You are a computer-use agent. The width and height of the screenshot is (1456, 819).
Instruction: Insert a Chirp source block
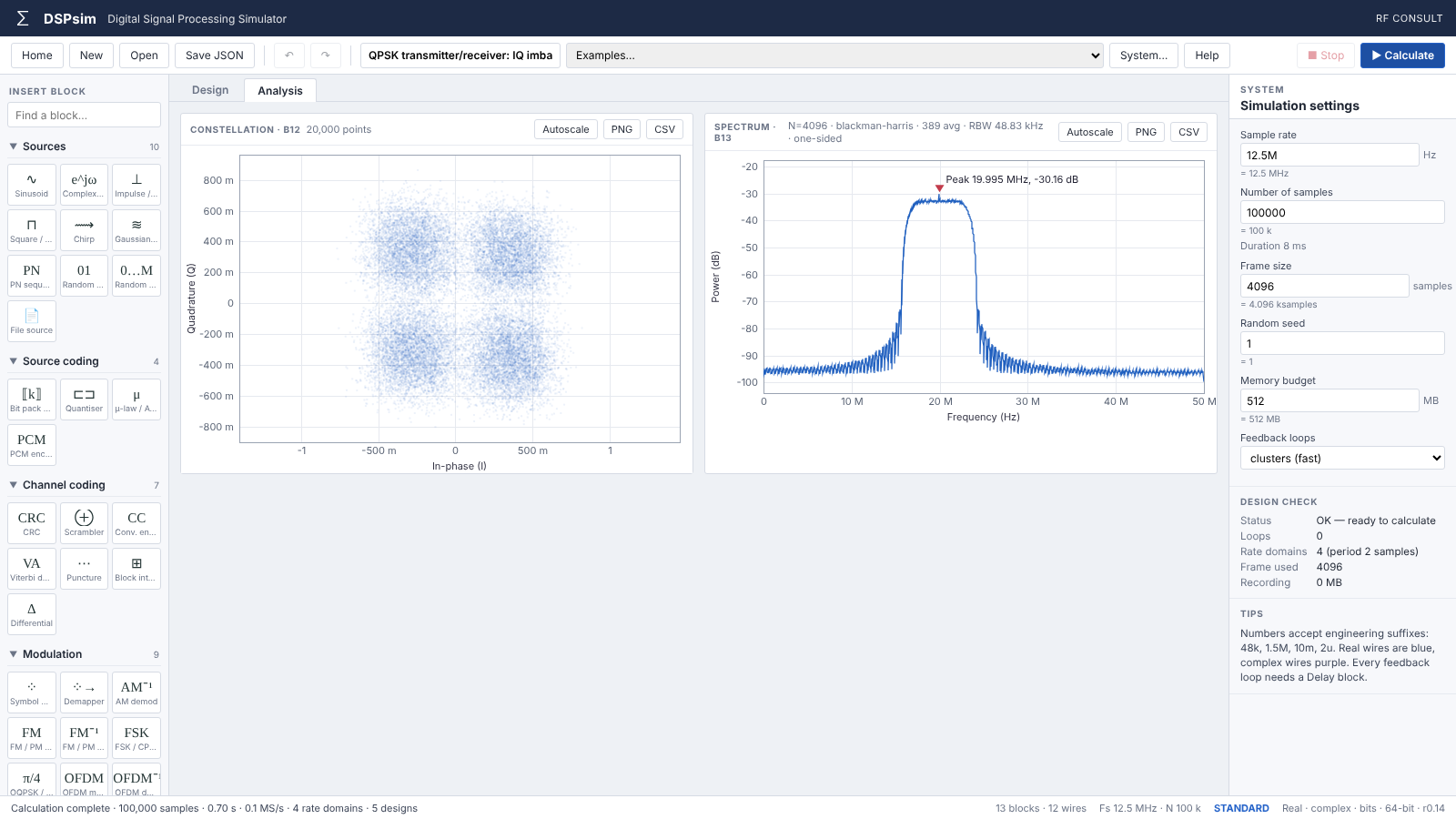click(84, 230)
